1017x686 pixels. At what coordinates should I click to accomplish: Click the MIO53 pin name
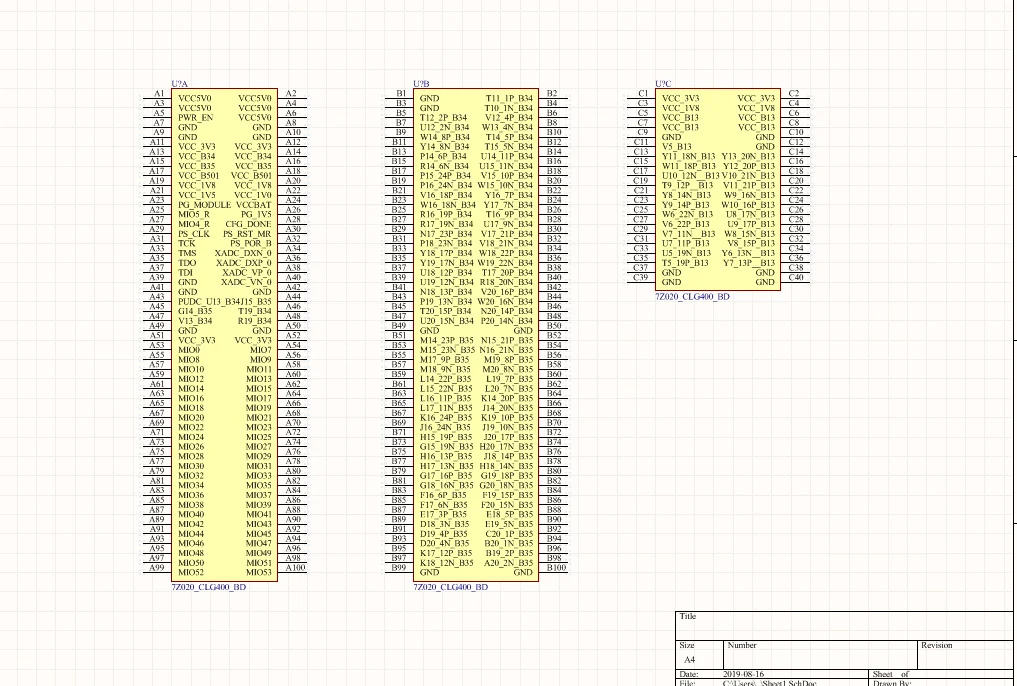(259, 573)
